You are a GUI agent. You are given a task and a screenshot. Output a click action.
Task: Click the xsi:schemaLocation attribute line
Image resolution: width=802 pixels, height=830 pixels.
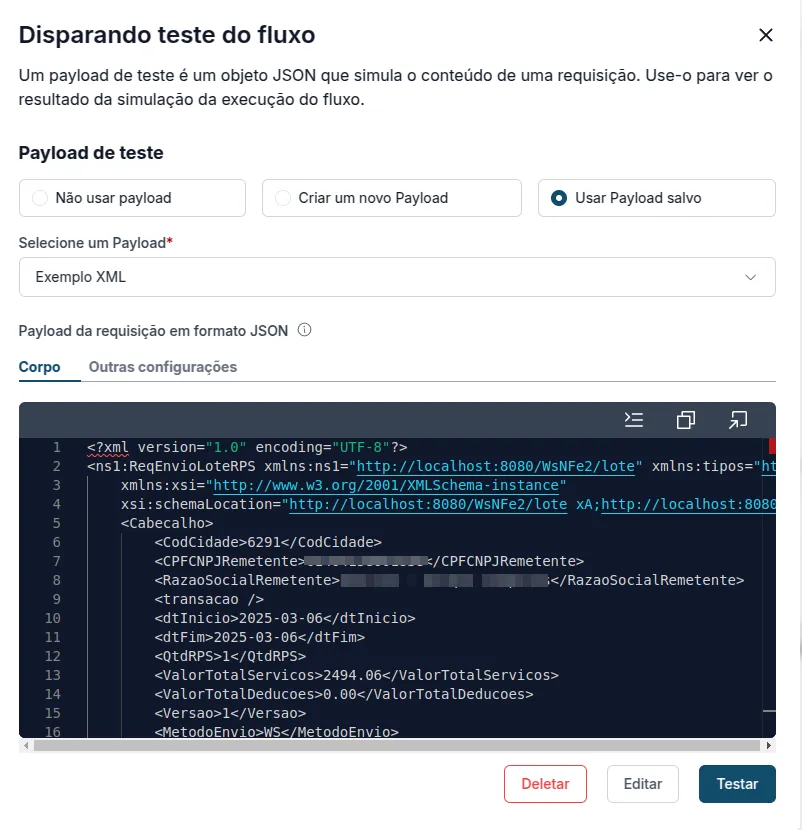448,504
